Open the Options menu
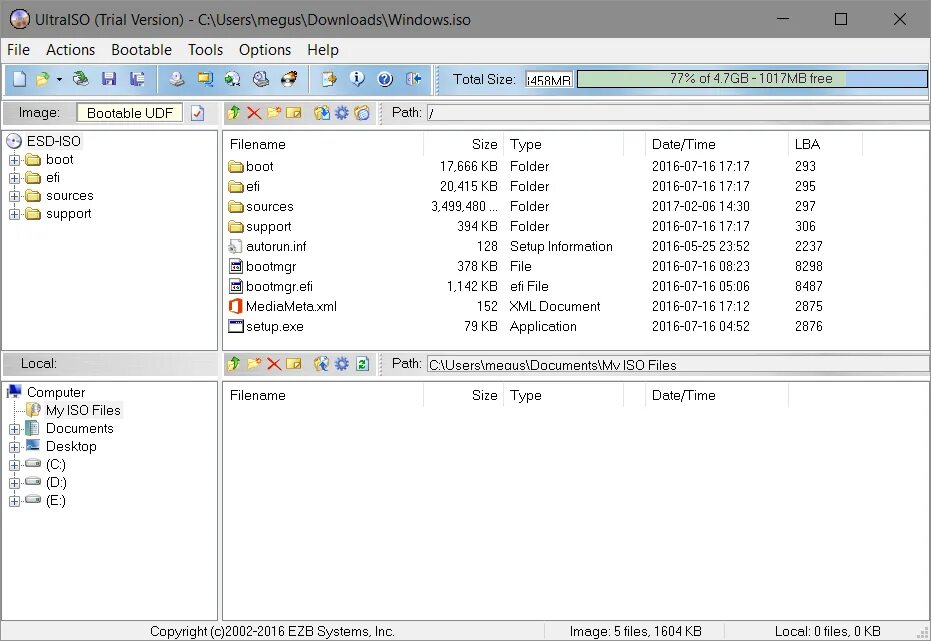 pos(265,50)
